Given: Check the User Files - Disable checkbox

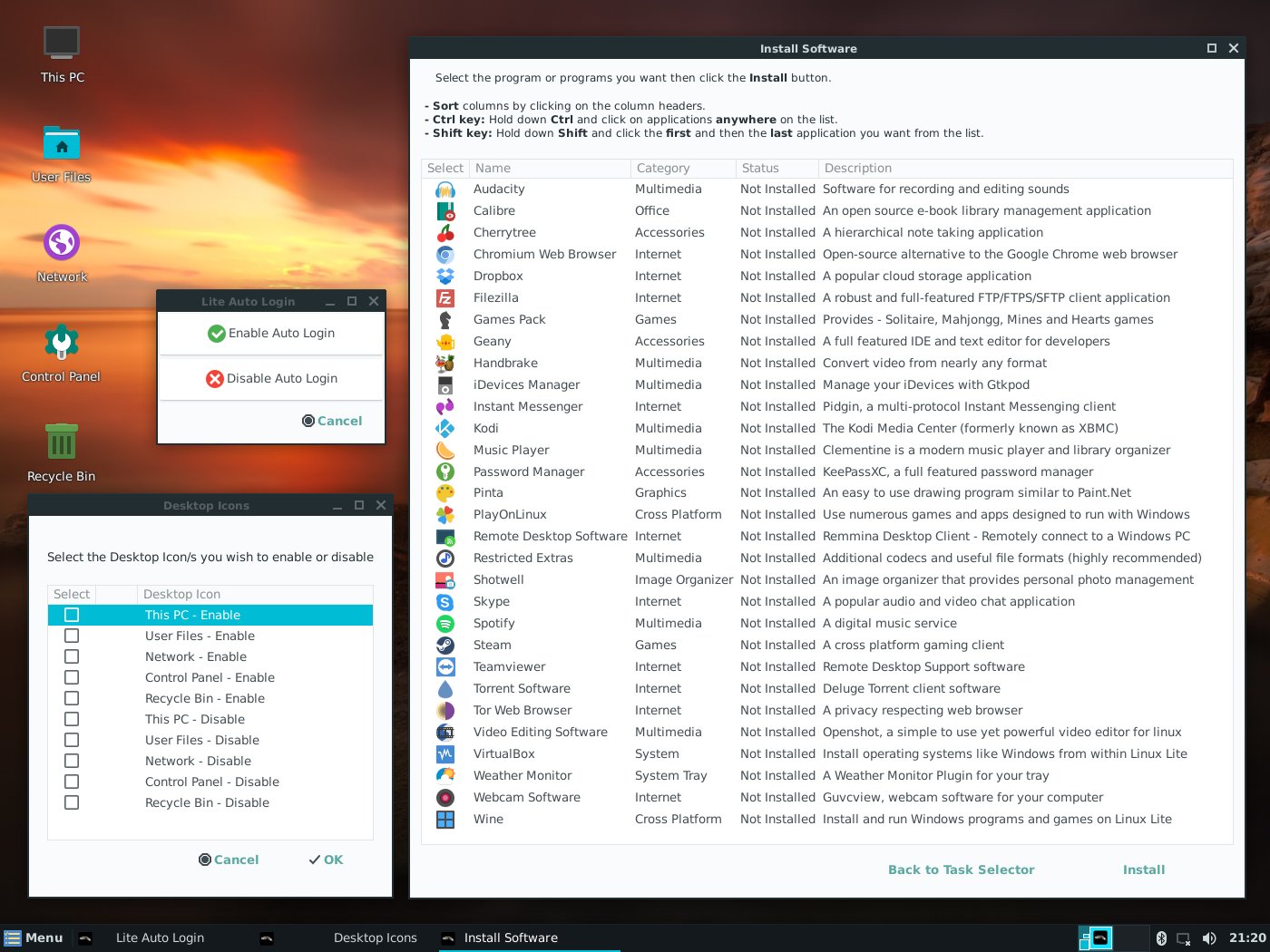Looking at the screenshot, I should [72, 740].
